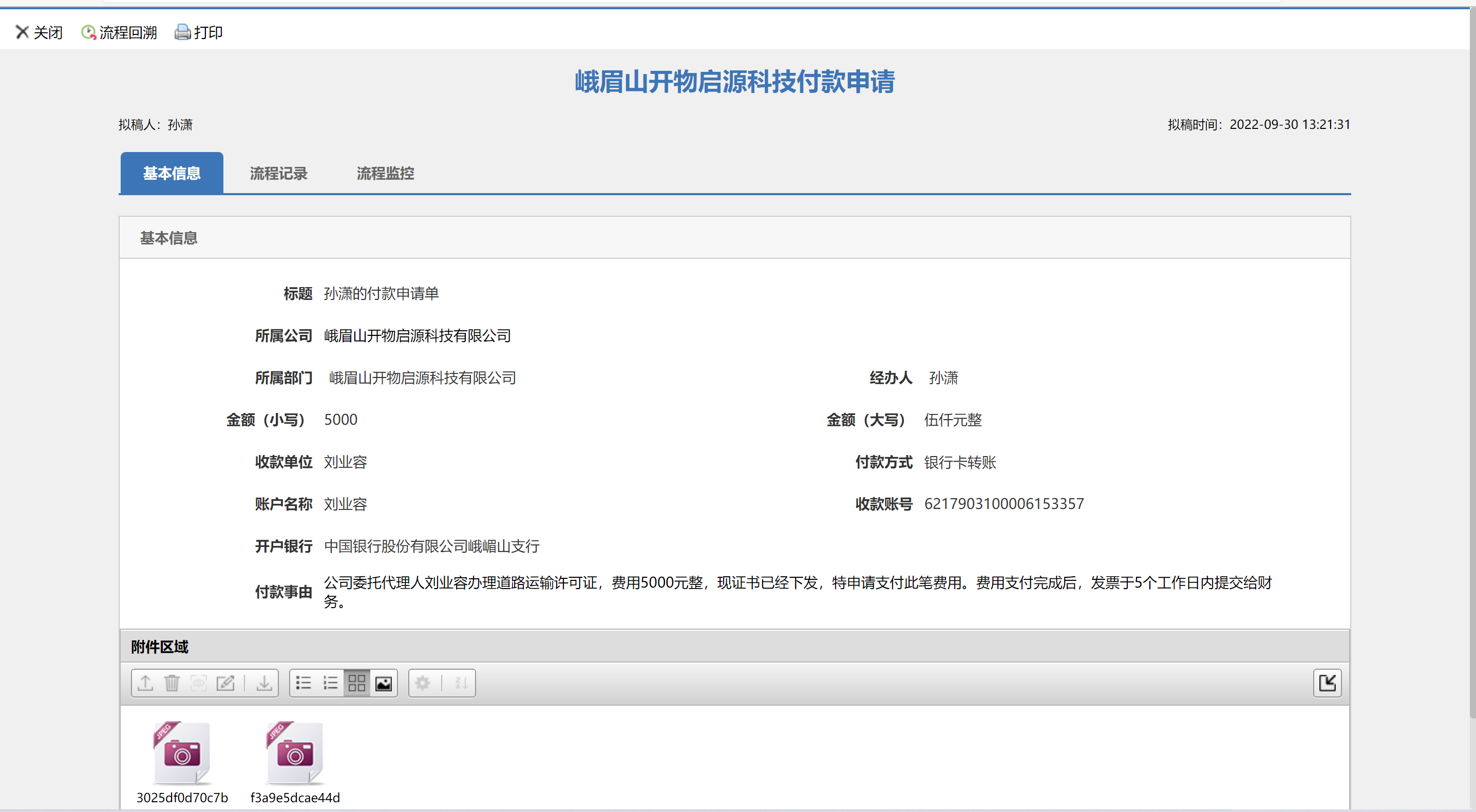The height and width of the screenshot is (812, 1476).
Task: Switch attachments to numbered list view
Action: (x=330, y=683)
